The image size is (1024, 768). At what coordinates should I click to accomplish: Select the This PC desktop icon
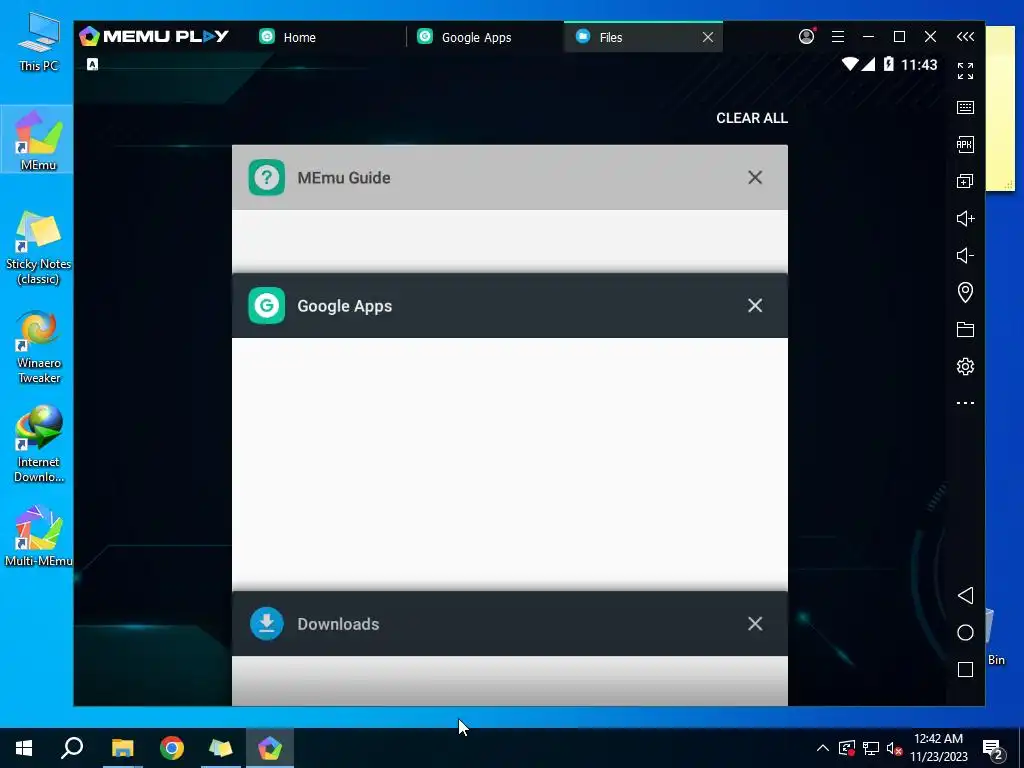[39, 42]
